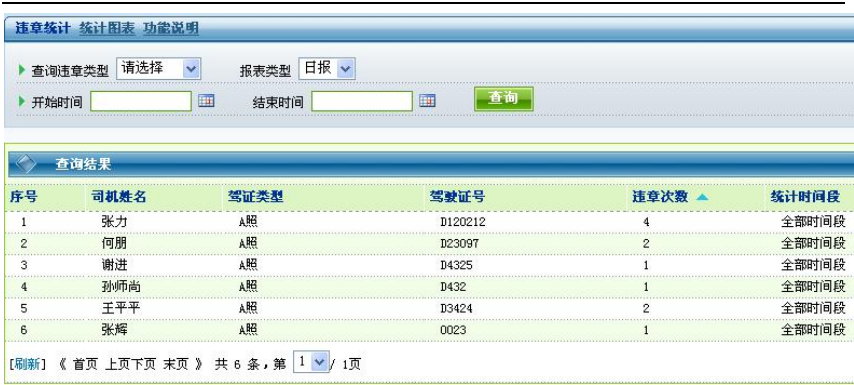The width and height of the screenshot is (854, 385).
Task: Click license number D4325
Action: tap(456, 265)
